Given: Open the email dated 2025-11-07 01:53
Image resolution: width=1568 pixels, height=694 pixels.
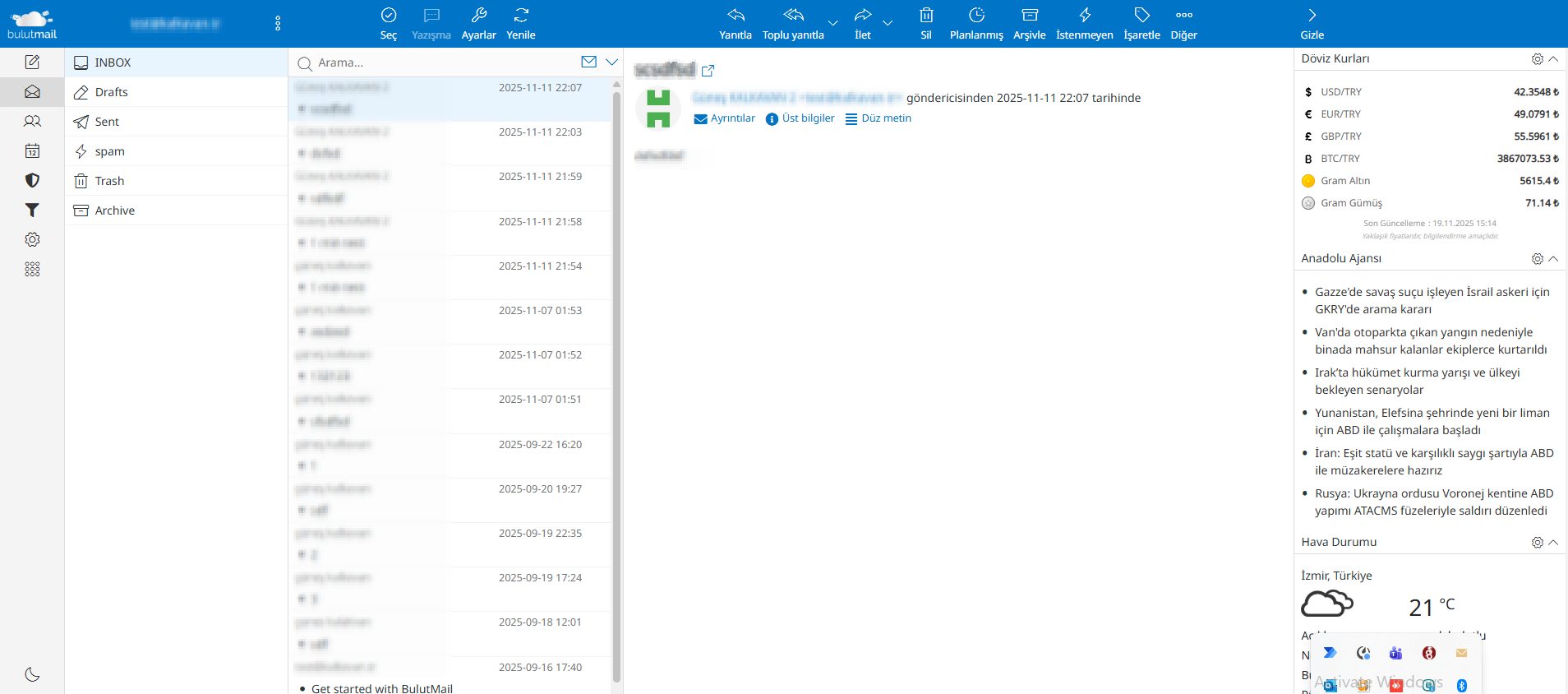Looking at the screenshot, I should [x=450, y=322].
